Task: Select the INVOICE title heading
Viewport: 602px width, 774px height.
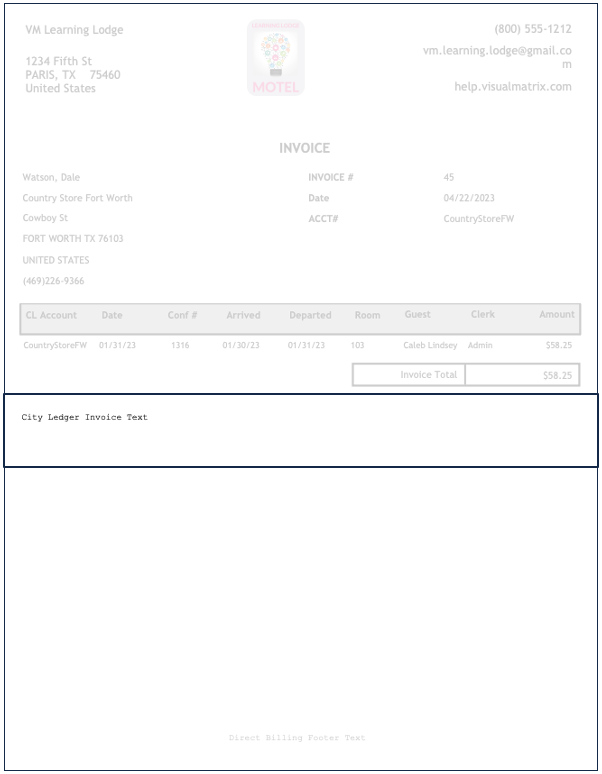Action: pyautogui.click(x=304, y=148)
